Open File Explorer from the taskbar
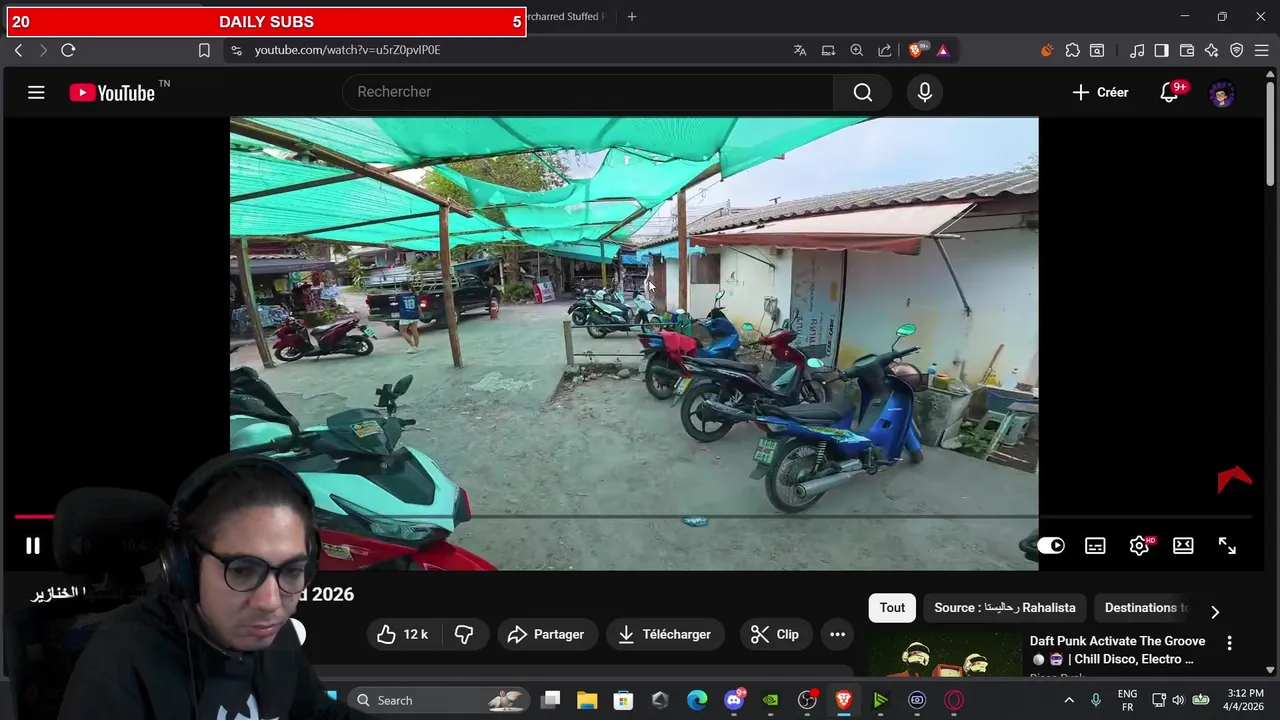Screen dimensions: 1280x720 point(587,700)
